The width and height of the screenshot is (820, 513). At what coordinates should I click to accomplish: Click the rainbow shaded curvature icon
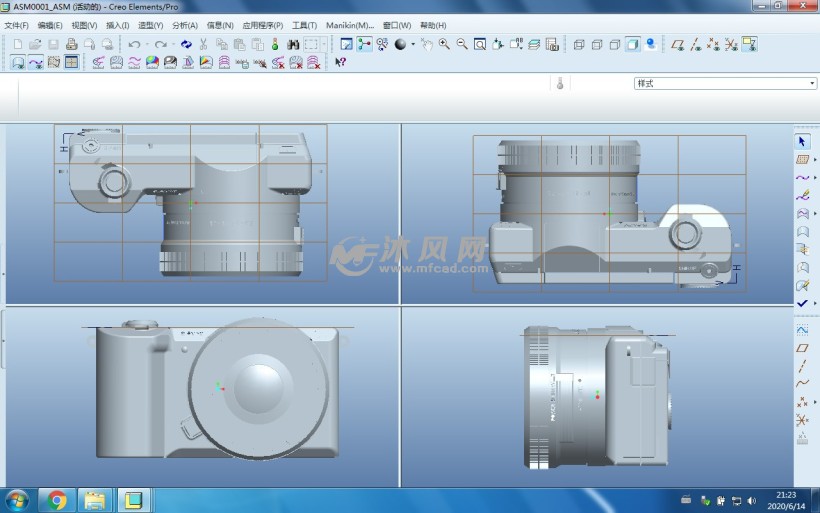[x=152, y=62]
